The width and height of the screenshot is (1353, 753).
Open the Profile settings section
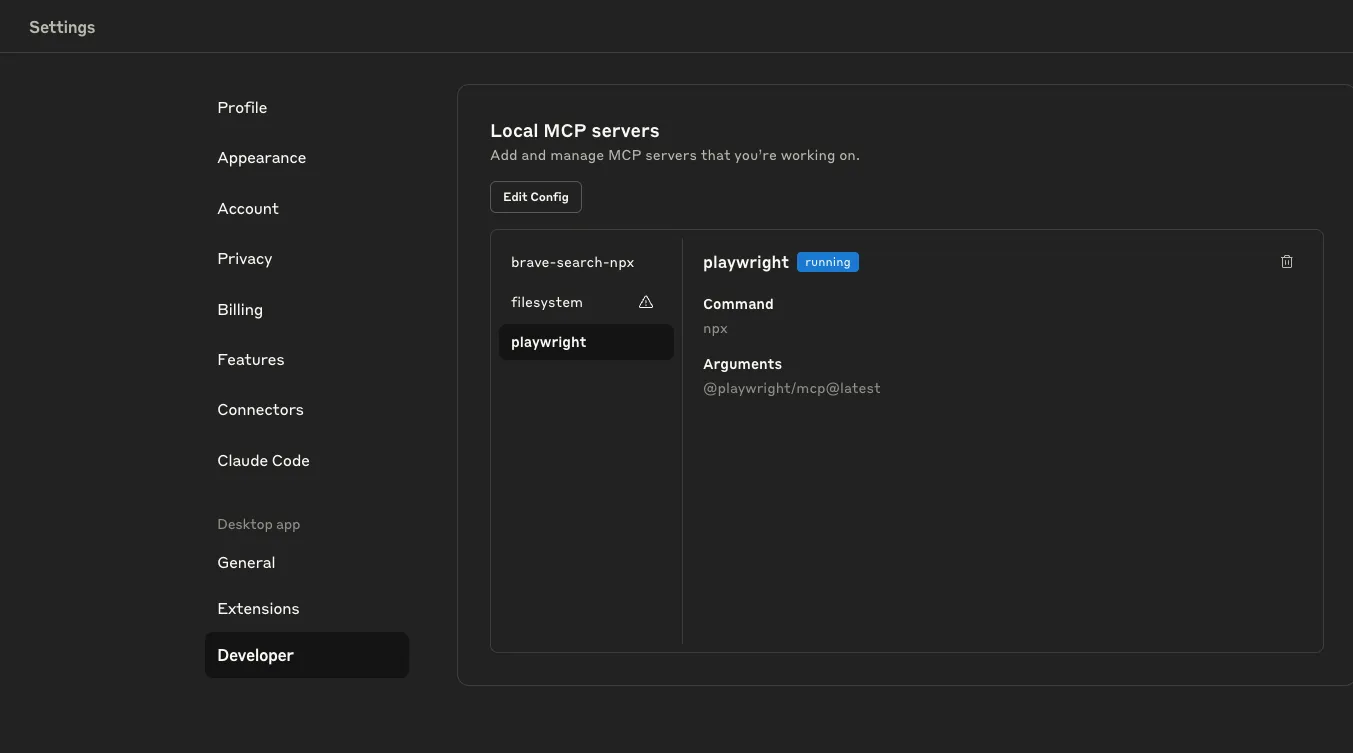coord(242,108)
